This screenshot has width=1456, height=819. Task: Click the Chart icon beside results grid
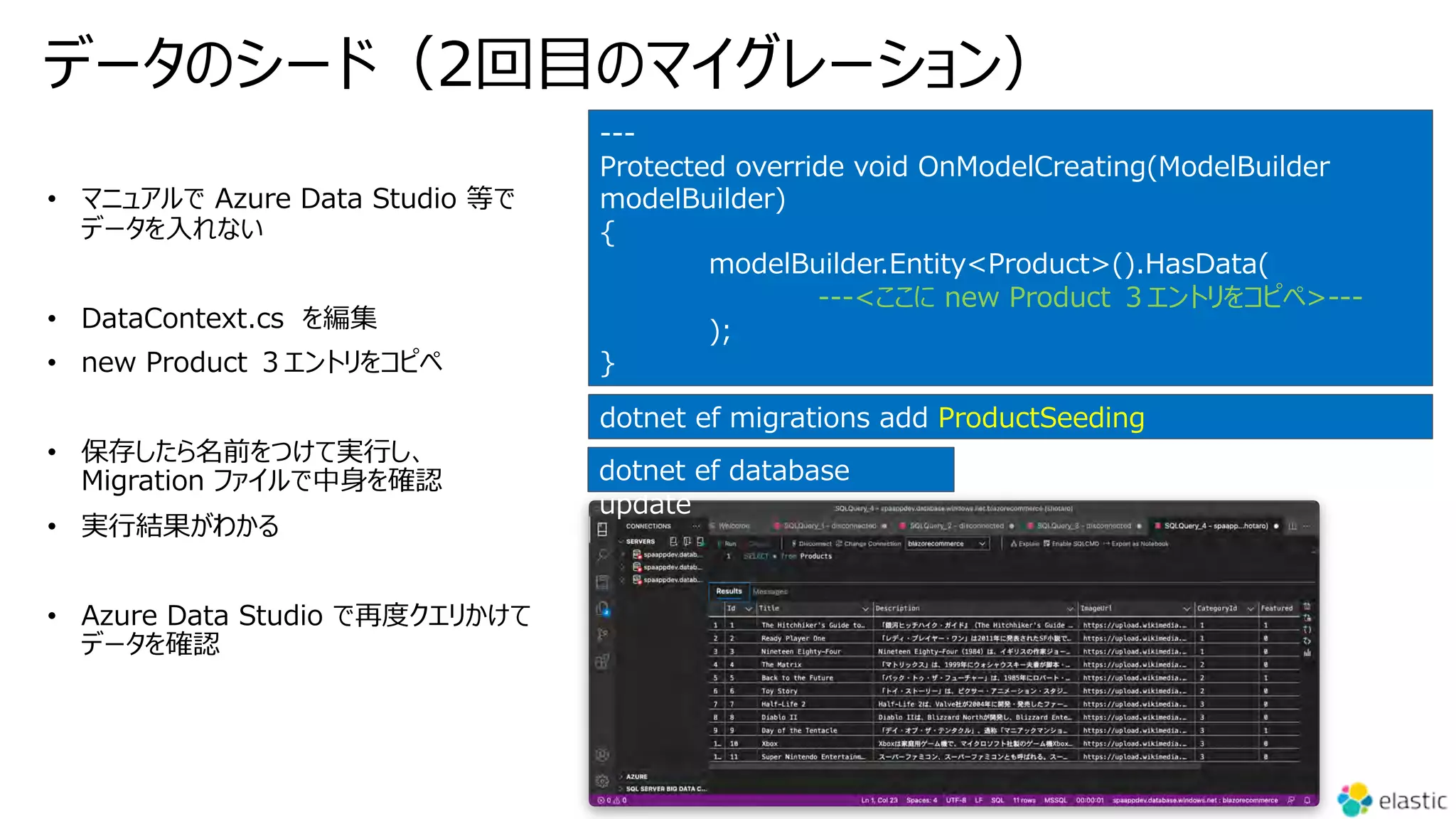(1307, 653)
